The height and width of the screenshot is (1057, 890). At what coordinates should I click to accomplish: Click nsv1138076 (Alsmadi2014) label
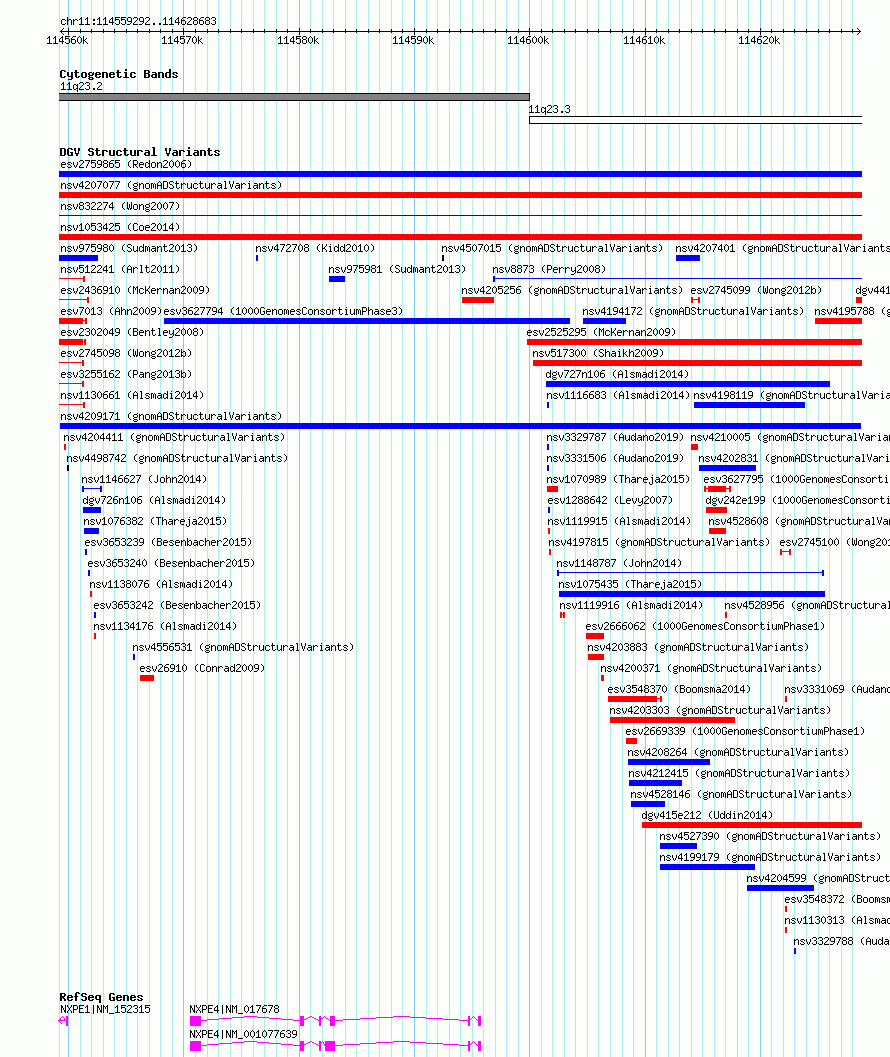point(161,582)
